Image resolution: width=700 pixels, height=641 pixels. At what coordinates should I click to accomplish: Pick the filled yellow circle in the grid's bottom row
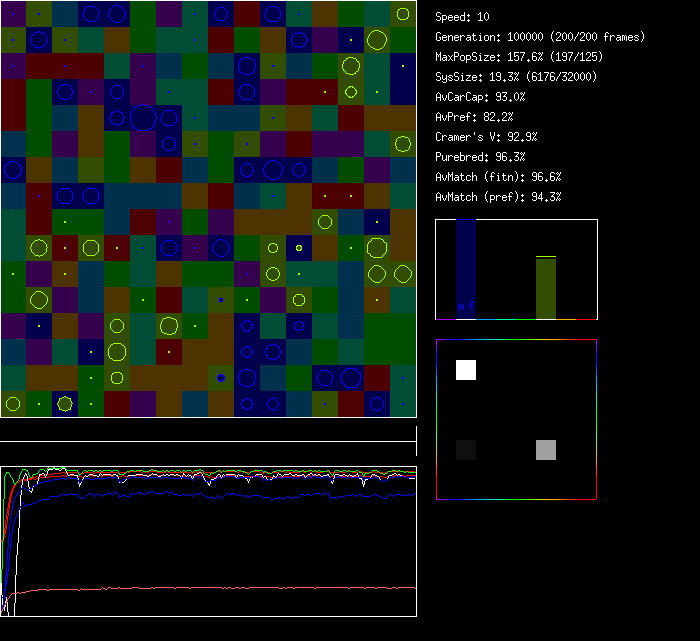pyautogui.click(x=65, y=404)
